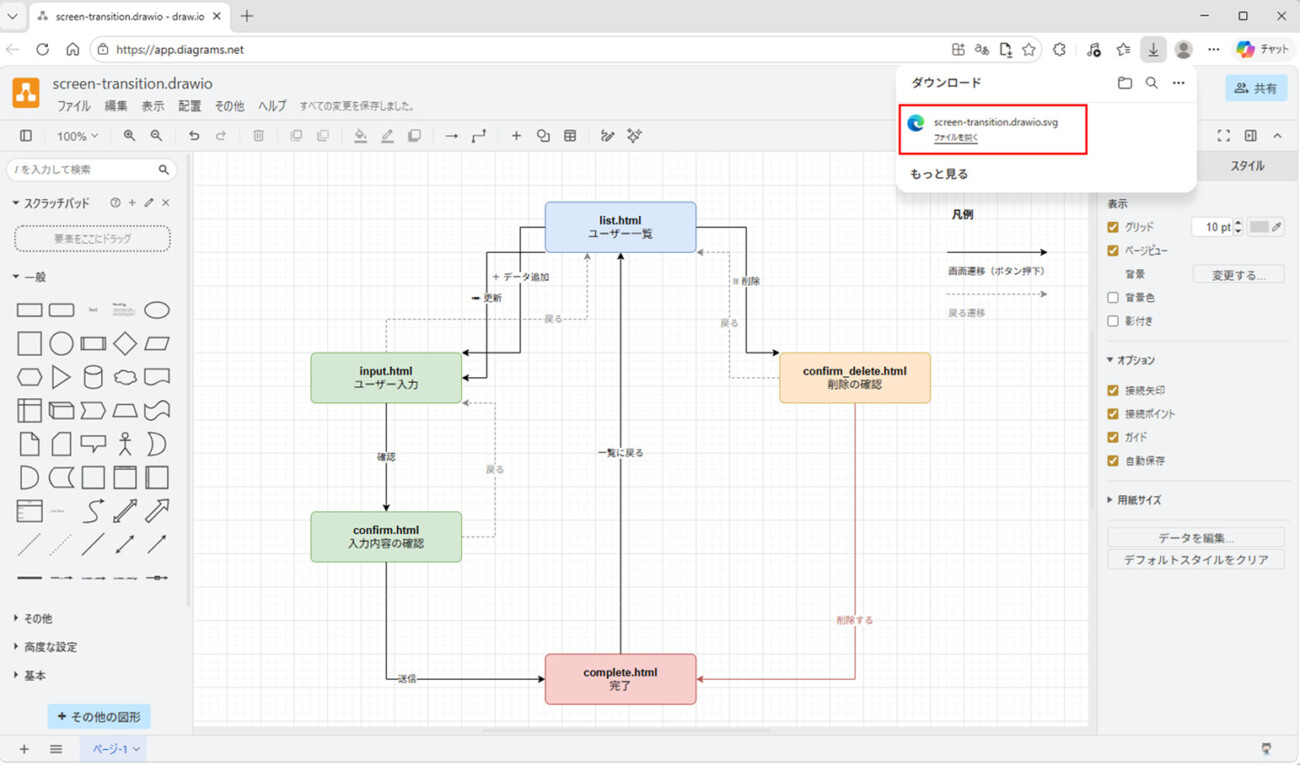
Task: Open the 配置 menu
Action: tap(189, 106)
